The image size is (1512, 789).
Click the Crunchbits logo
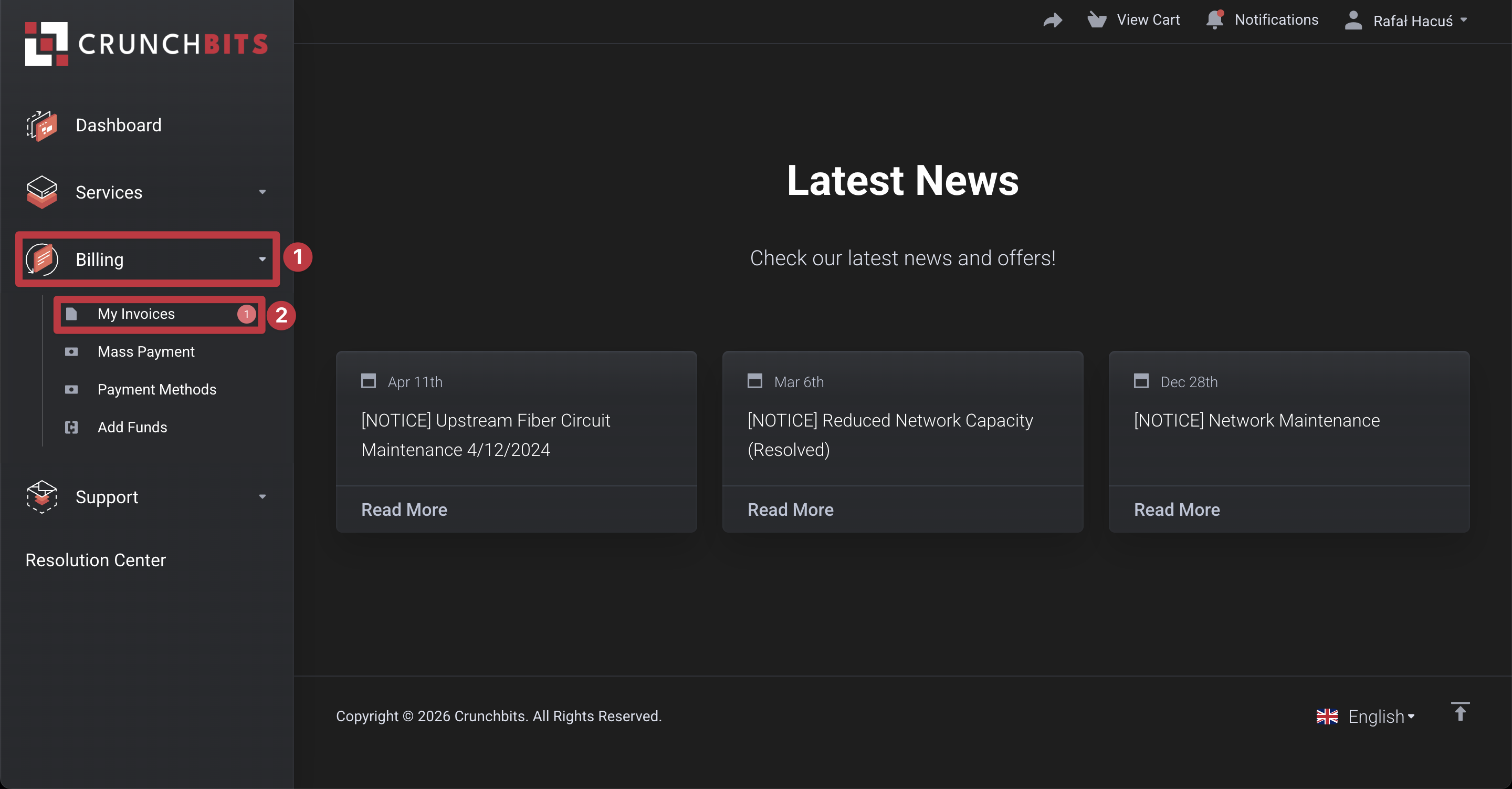click(x=145, y=44)
